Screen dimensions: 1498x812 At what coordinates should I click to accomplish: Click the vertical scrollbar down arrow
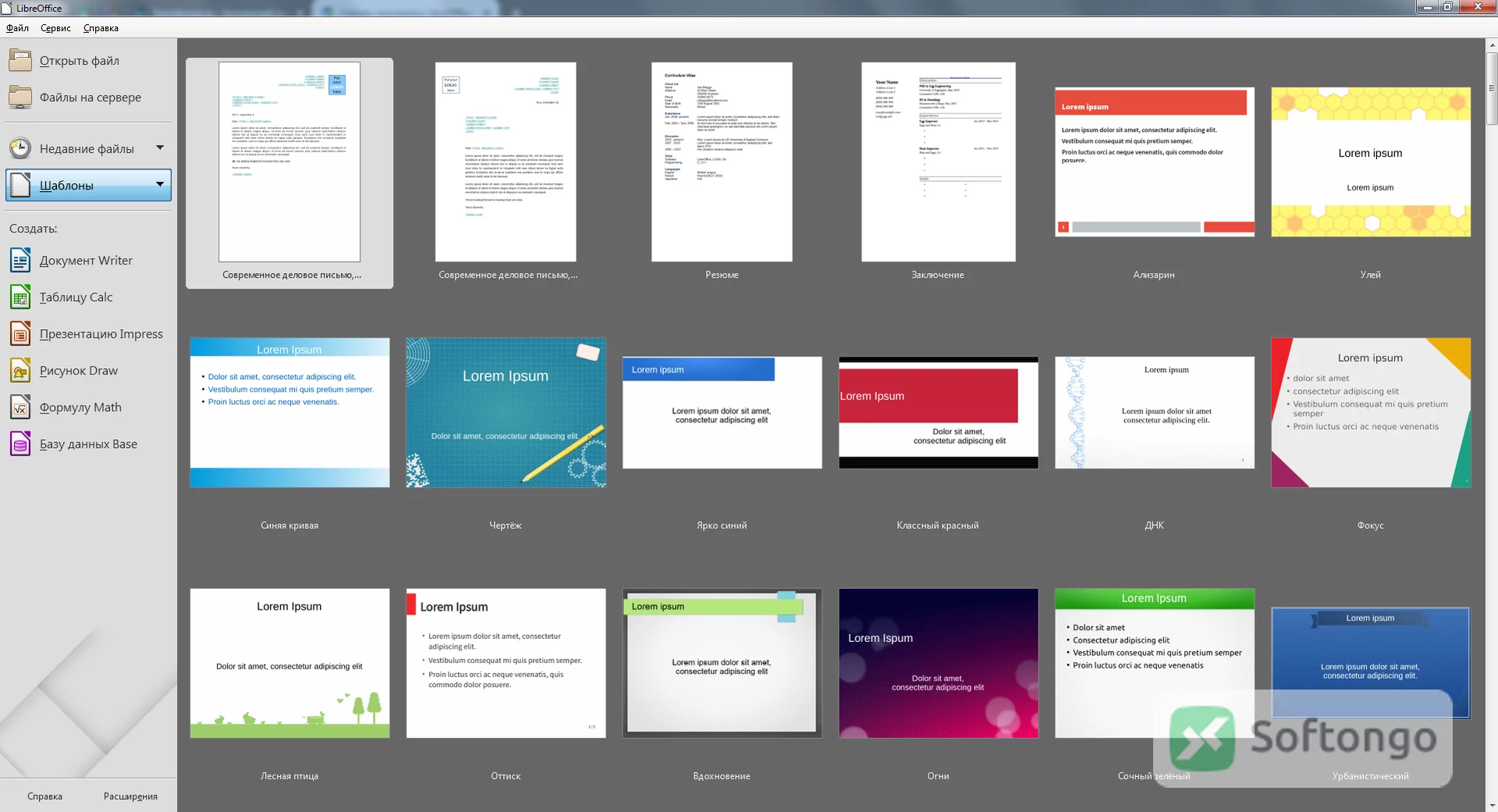(x=1492, y=806)
